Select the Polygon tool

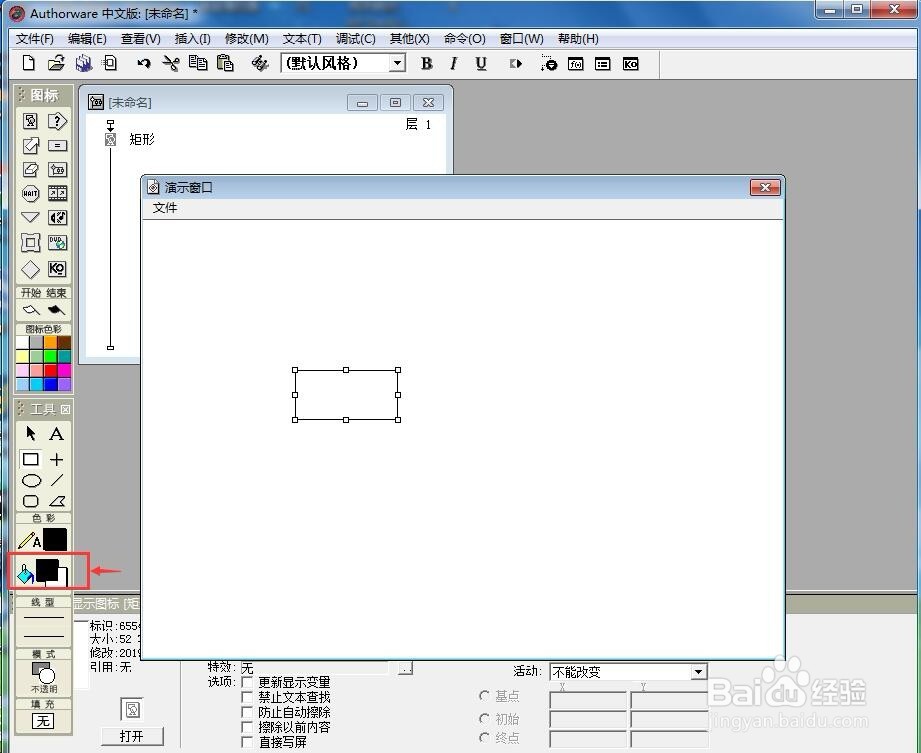click(57, 501)
